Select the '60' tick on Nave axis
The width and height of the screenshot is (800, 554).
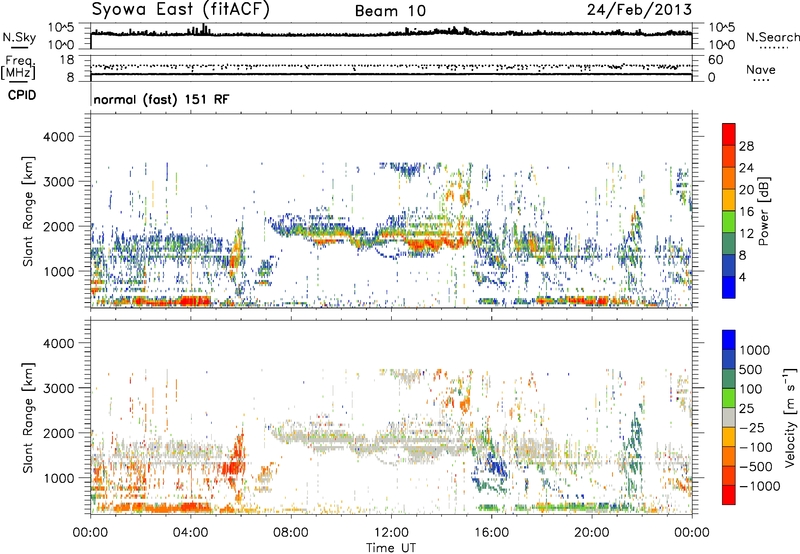coord(715,60)
